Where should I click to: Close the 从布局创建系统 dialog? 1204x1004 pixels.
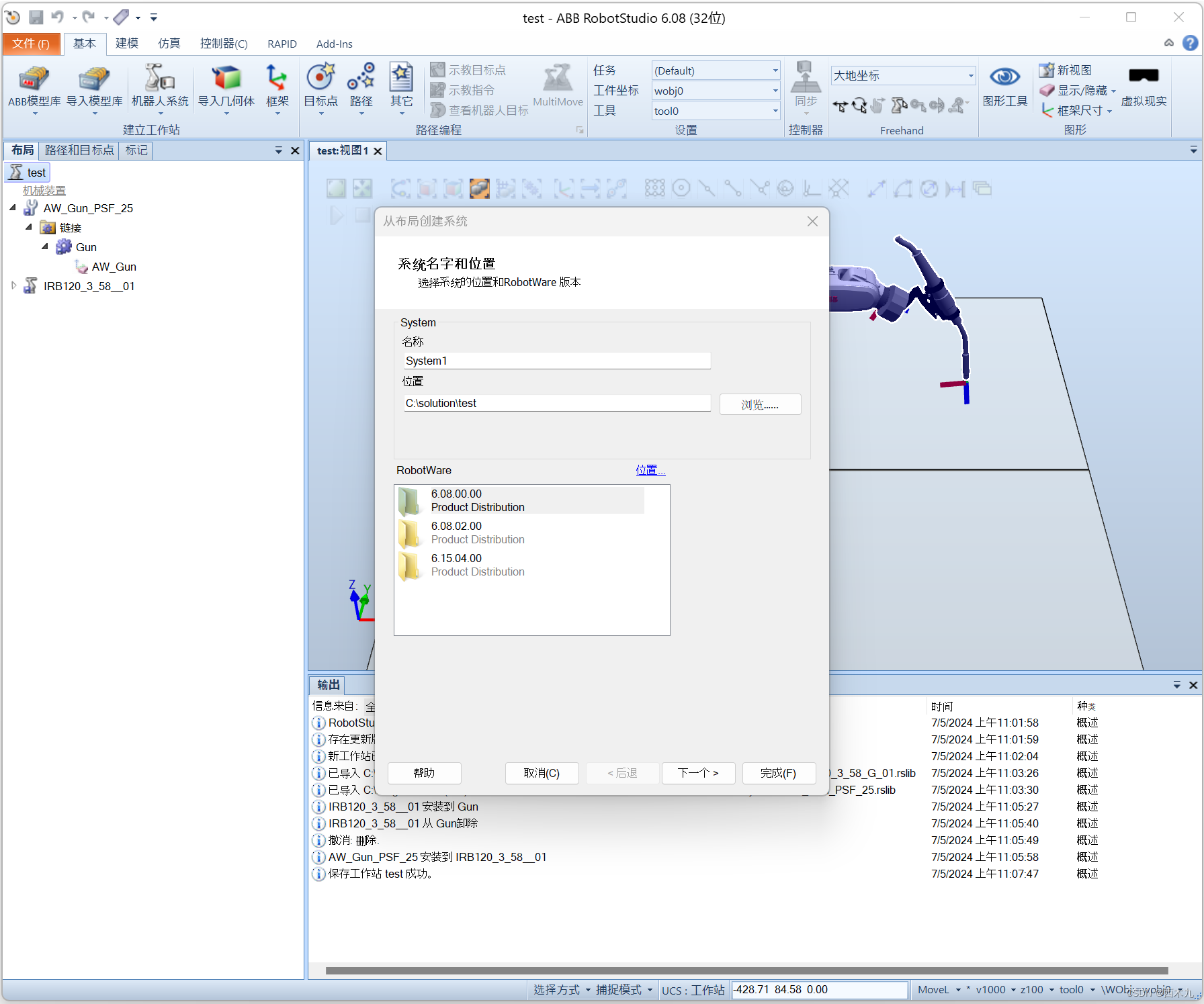[x=812, y=221]
